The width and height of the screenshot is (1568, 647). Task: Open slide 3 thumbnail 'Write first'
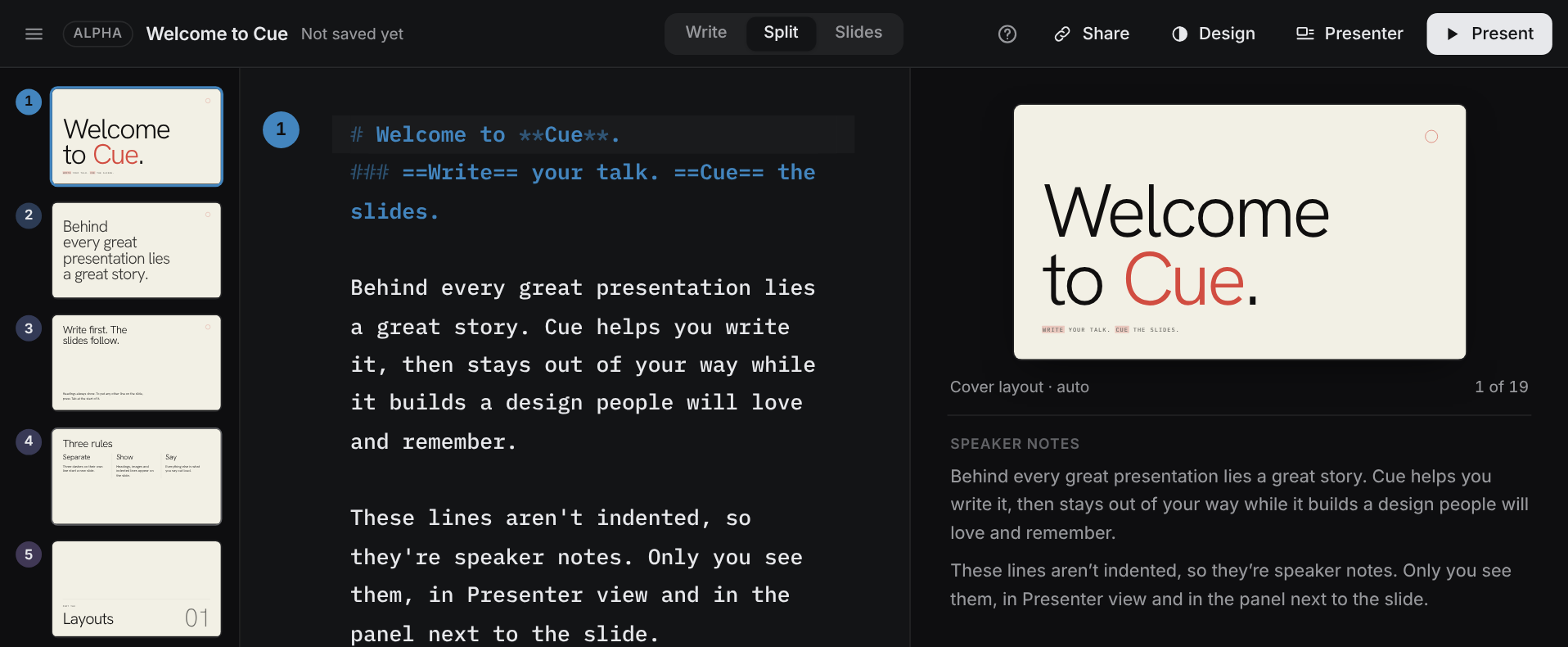[x=137, y=363]
